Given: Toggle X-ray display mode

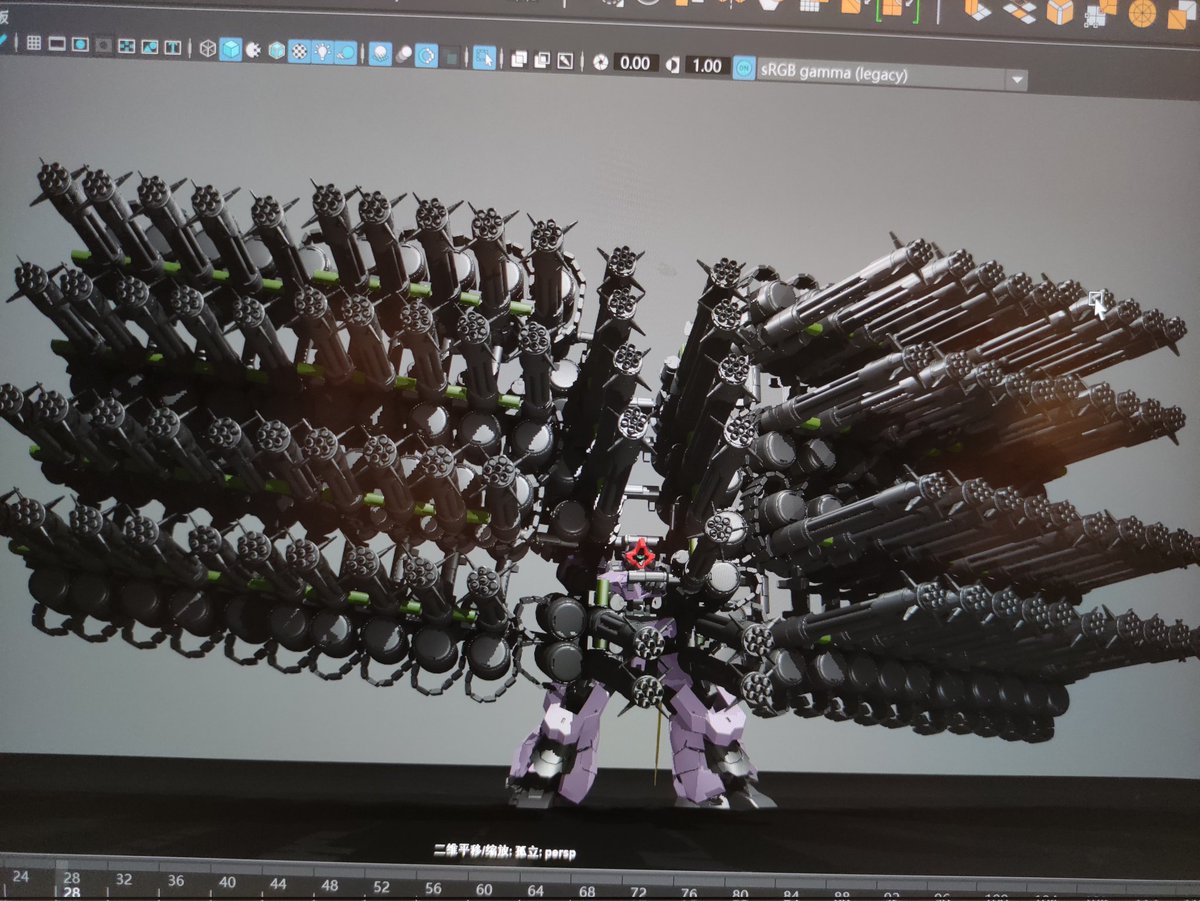Looking at the screenshot, I should (518, 59).
